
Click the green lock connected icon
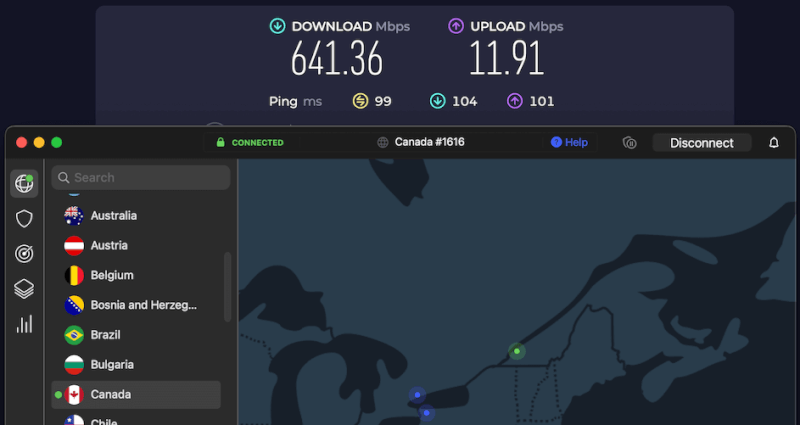(x=220, y=142)
